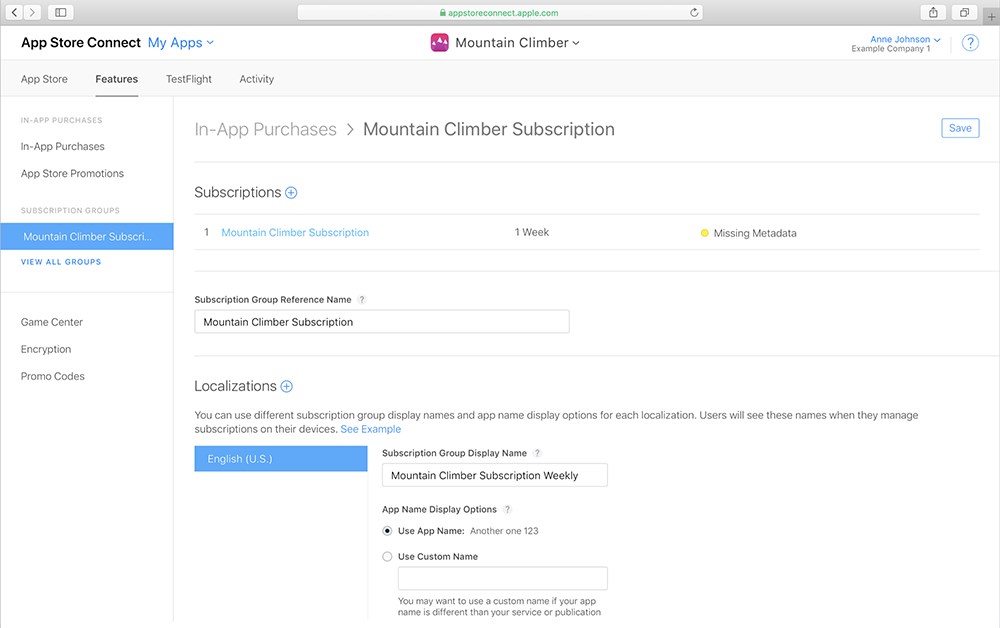Click the View All Groups link
1000x628 pixels.
tap(61, 262)
